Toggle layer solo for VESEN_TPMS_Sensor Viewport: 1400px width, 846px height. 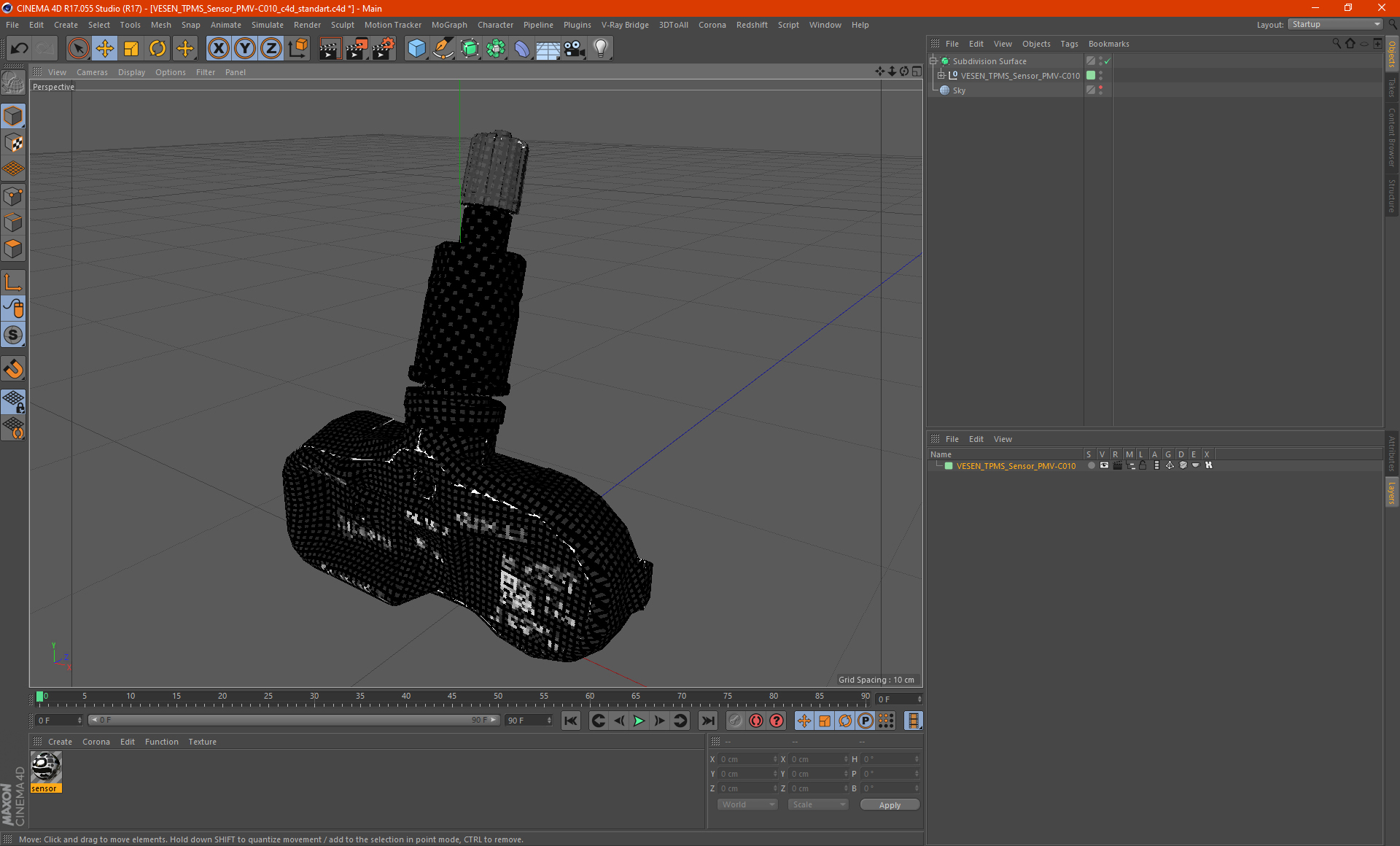tap(1091, 465)
